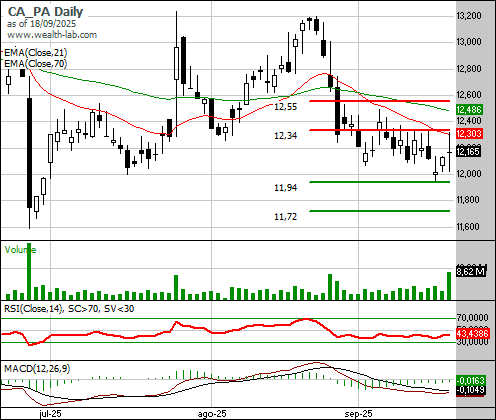The height and width of the screenshot is (420, 496).
Task: Select the 12,55 resistance level label
Action: tap(285, 107)
